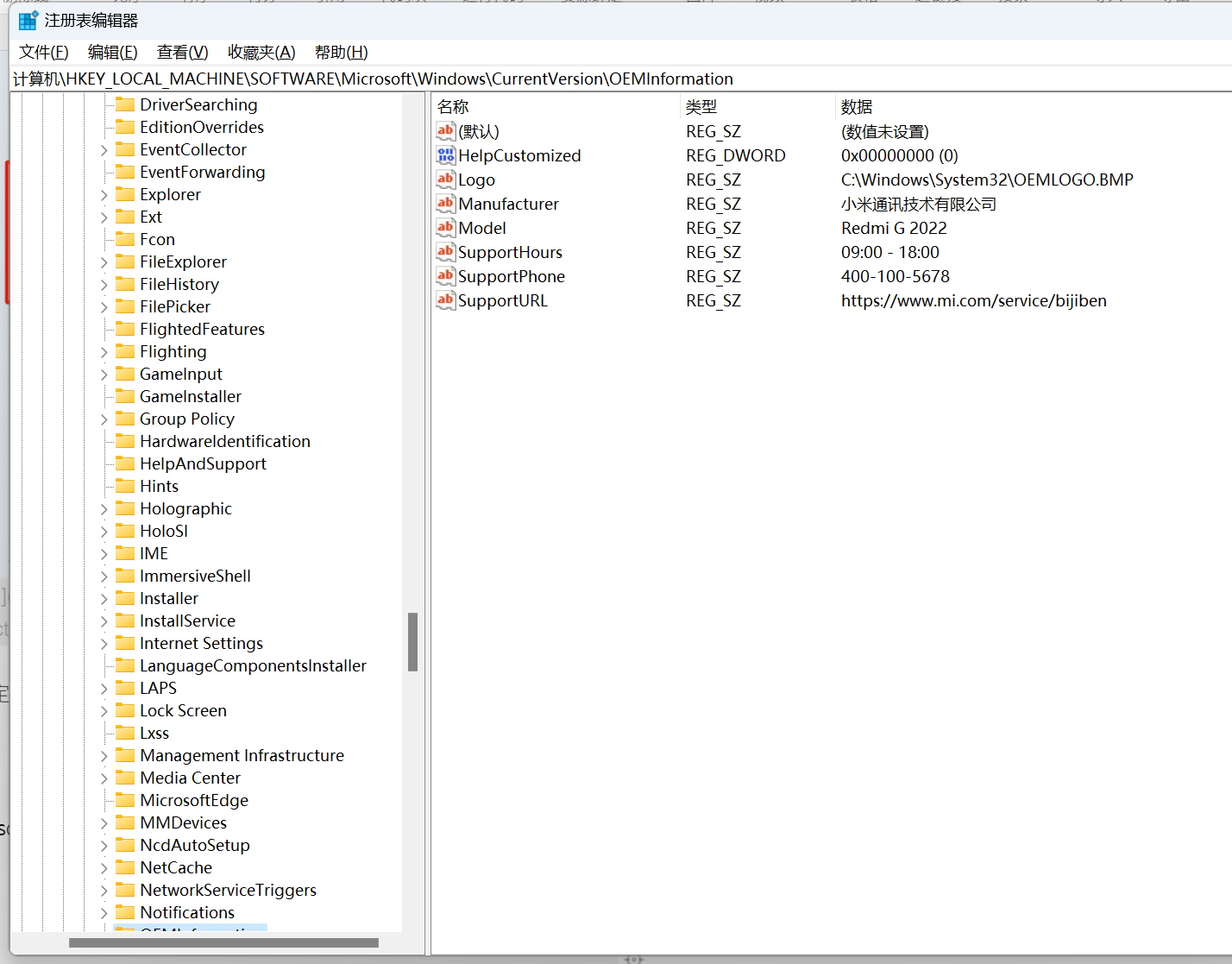Viewport: 1232px width, 964px height.
Task: Click the vertical scrollbar of the tree pane
Action: click(413, 642)
